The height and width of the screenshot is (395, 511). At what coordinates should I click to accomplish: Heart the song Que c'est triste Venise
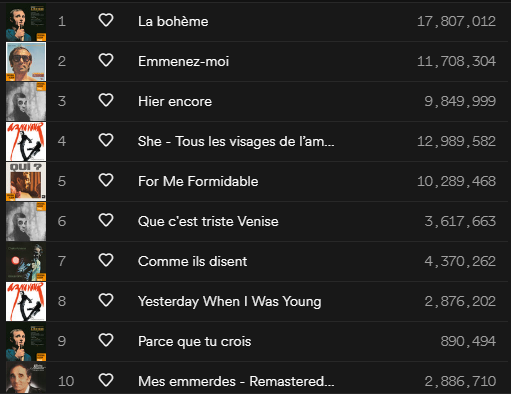(106, 220)
